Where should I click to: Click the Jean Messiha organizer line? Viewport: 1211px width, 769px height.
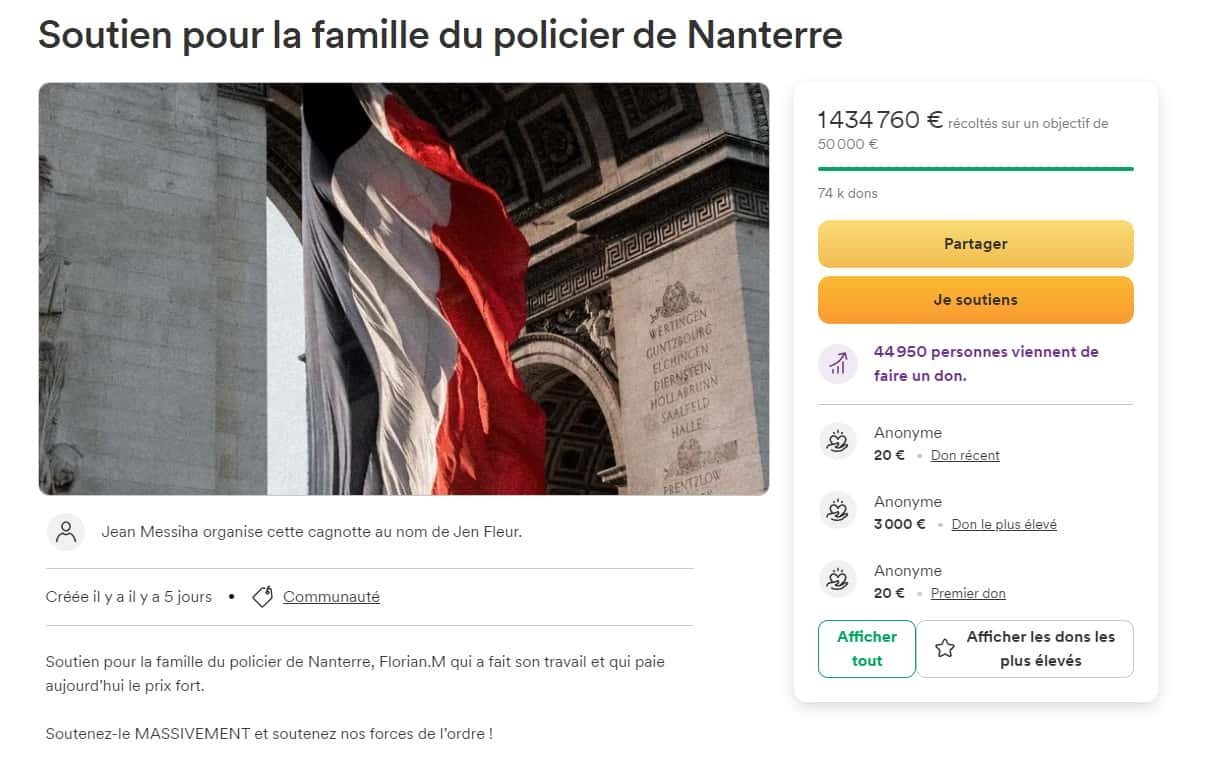[311, 532]
